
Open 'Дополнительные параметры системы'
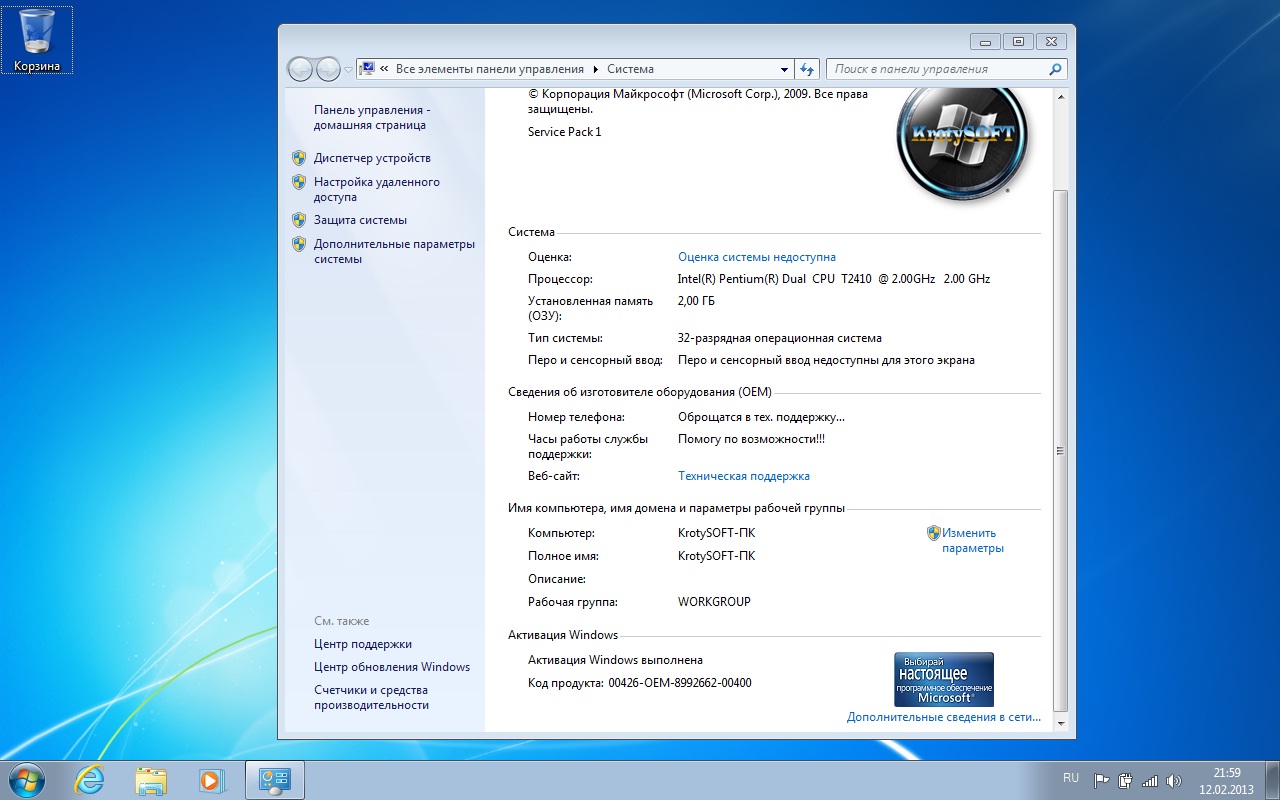tap(394, 252)
